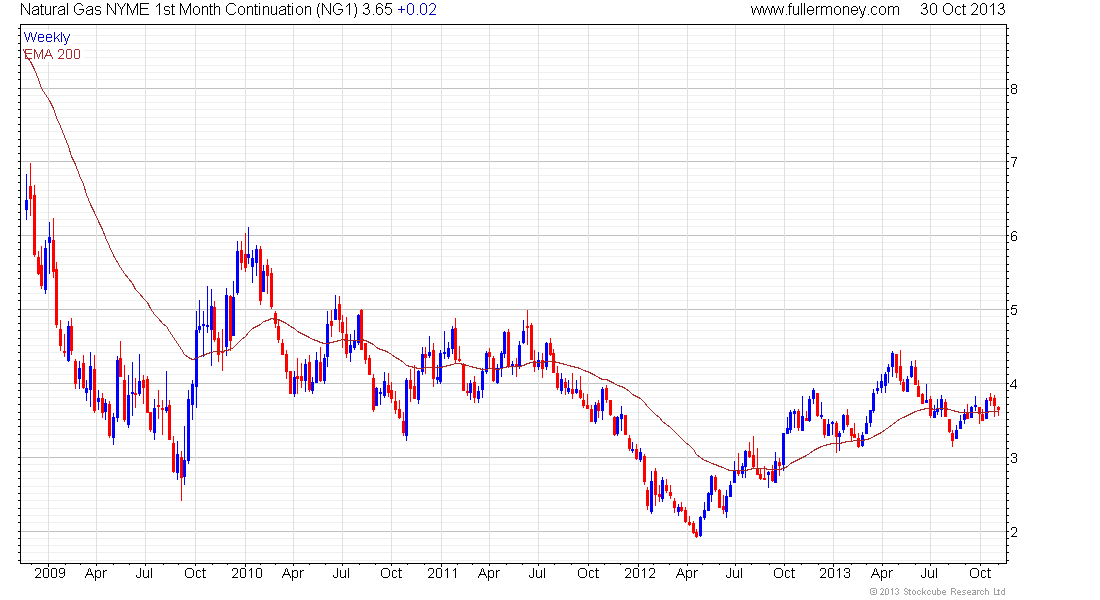Click the price level 2 axis label
The height and width of the screenshot is (600, 1100).
1013,532
